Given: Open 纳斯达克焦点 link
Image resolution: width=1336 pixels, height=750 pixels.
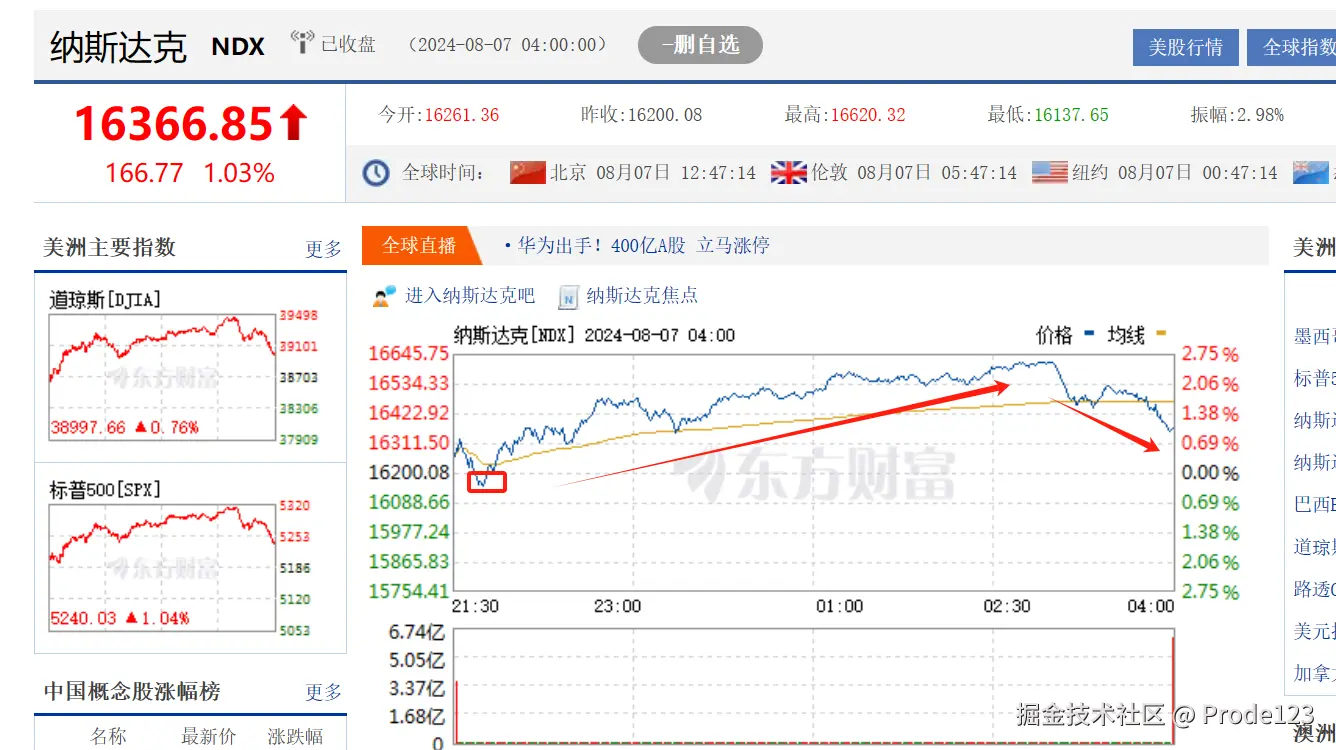Looking at the screenshot, I should [642, 296].
